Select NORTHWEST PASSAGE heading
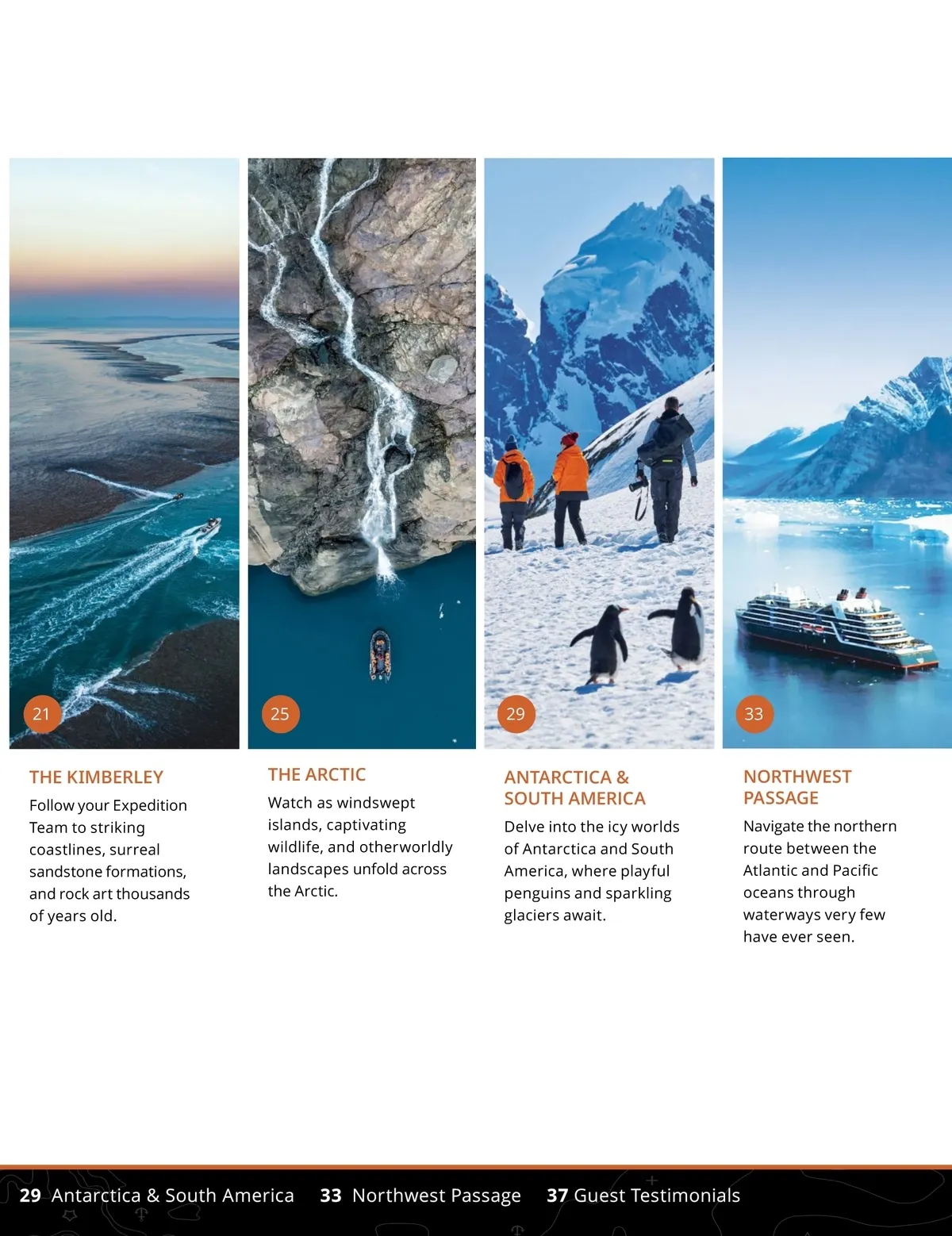This screenshot has height=1236, width=952. tap(797, 787)
